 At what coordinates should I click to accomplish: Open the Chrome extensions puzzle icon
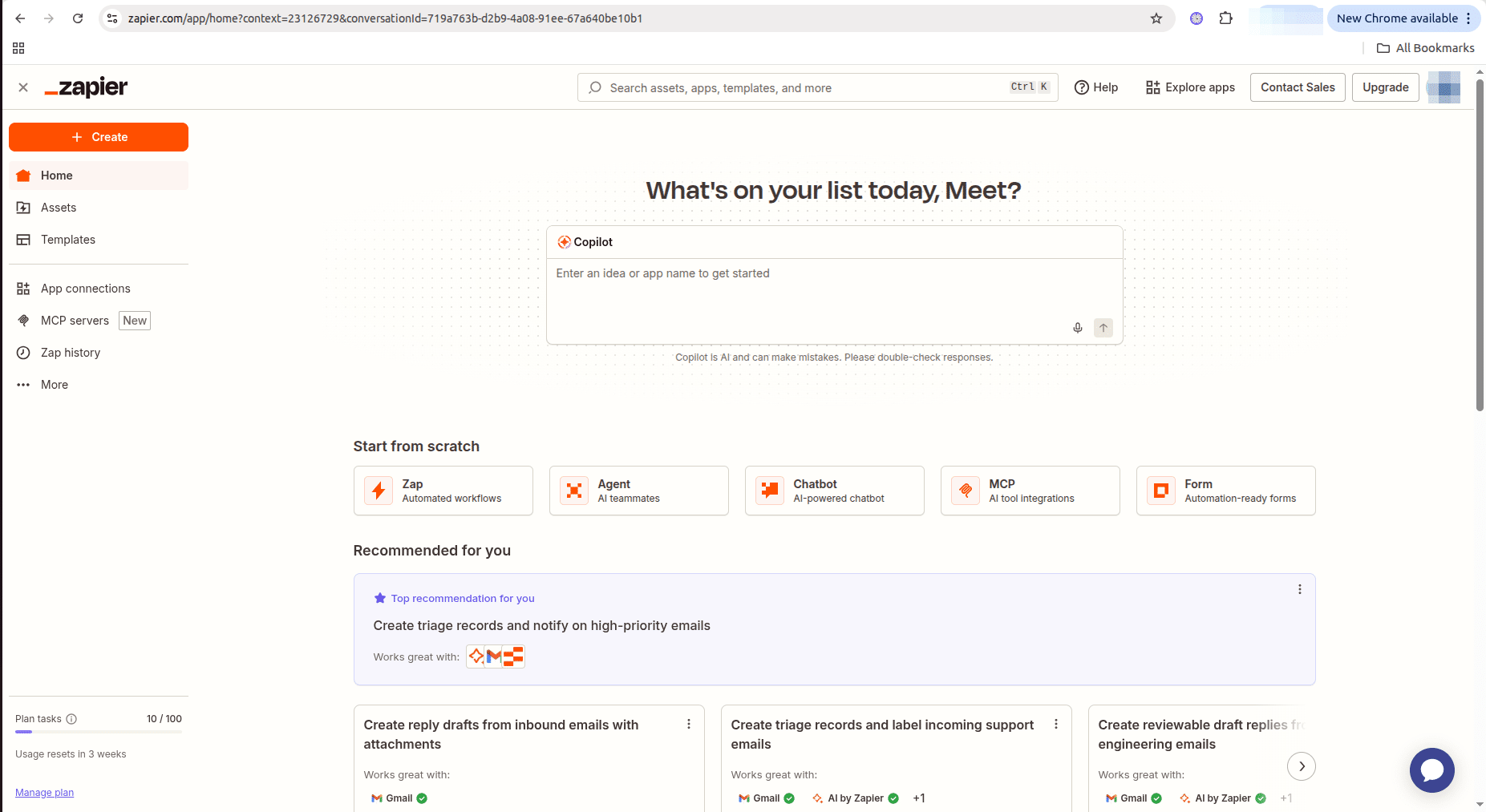tap(1225, 18)
